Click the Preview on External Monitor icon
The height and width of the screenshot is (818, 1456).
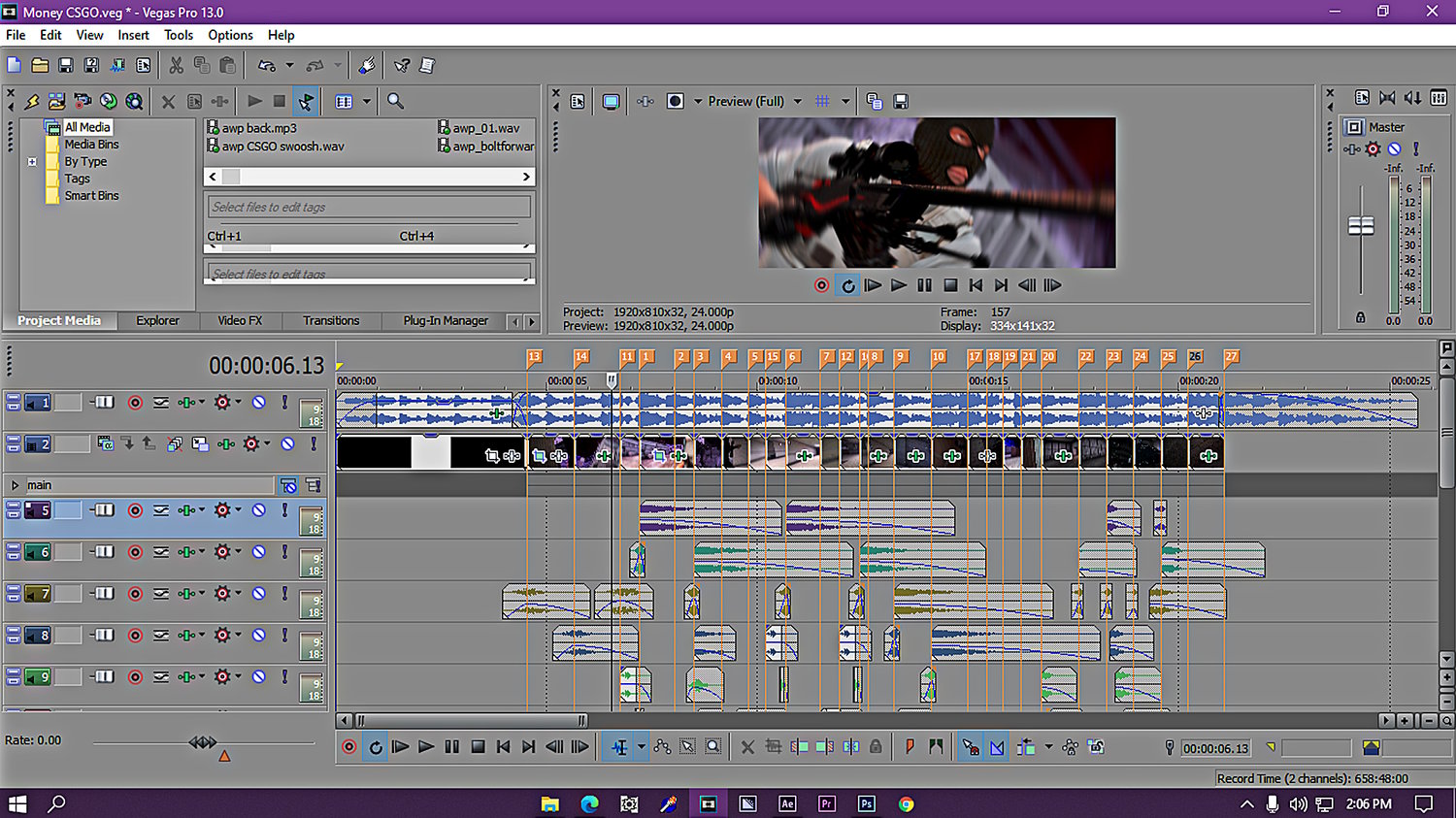point(611,101)
